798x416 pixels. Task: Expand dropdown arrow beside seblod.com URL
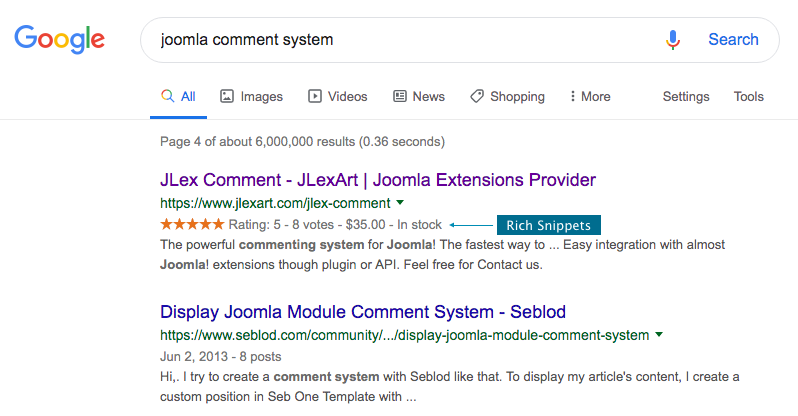(x=659, y=335)
